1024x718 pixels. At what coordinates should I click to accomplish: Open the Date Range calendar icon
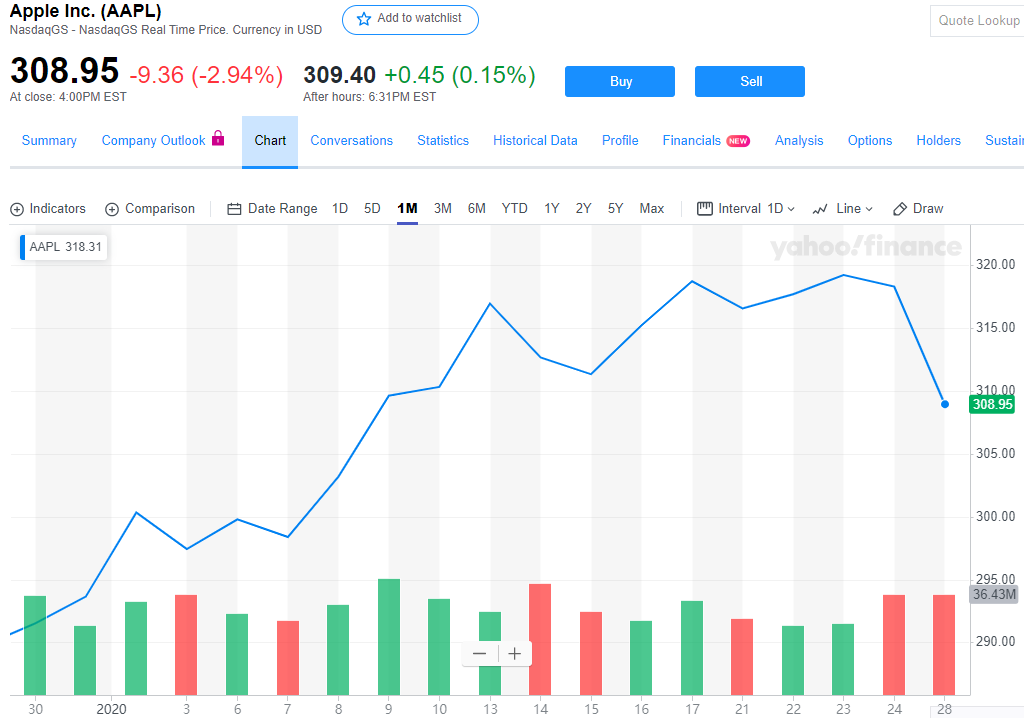235,209
